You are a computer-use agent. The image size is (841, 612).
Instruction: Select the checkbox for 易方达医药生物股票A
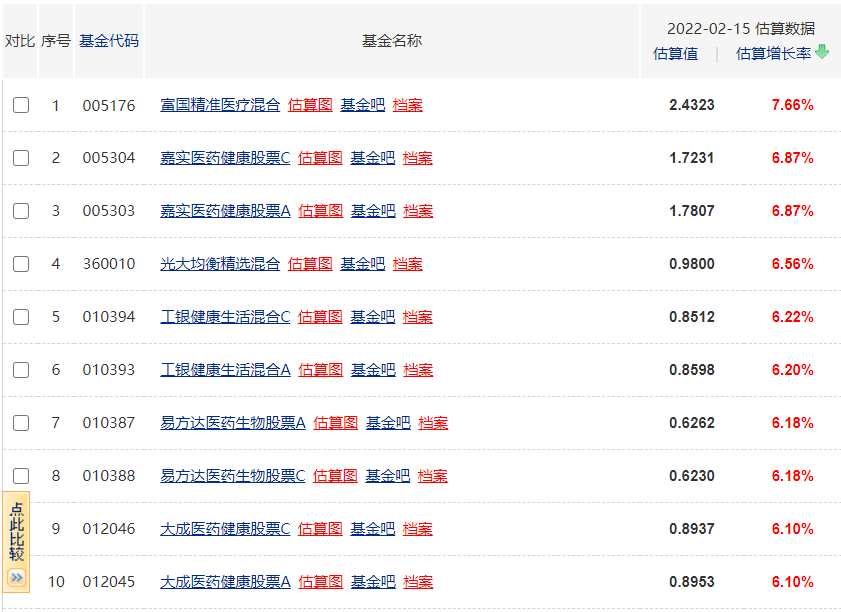click(x=21, y=423)
